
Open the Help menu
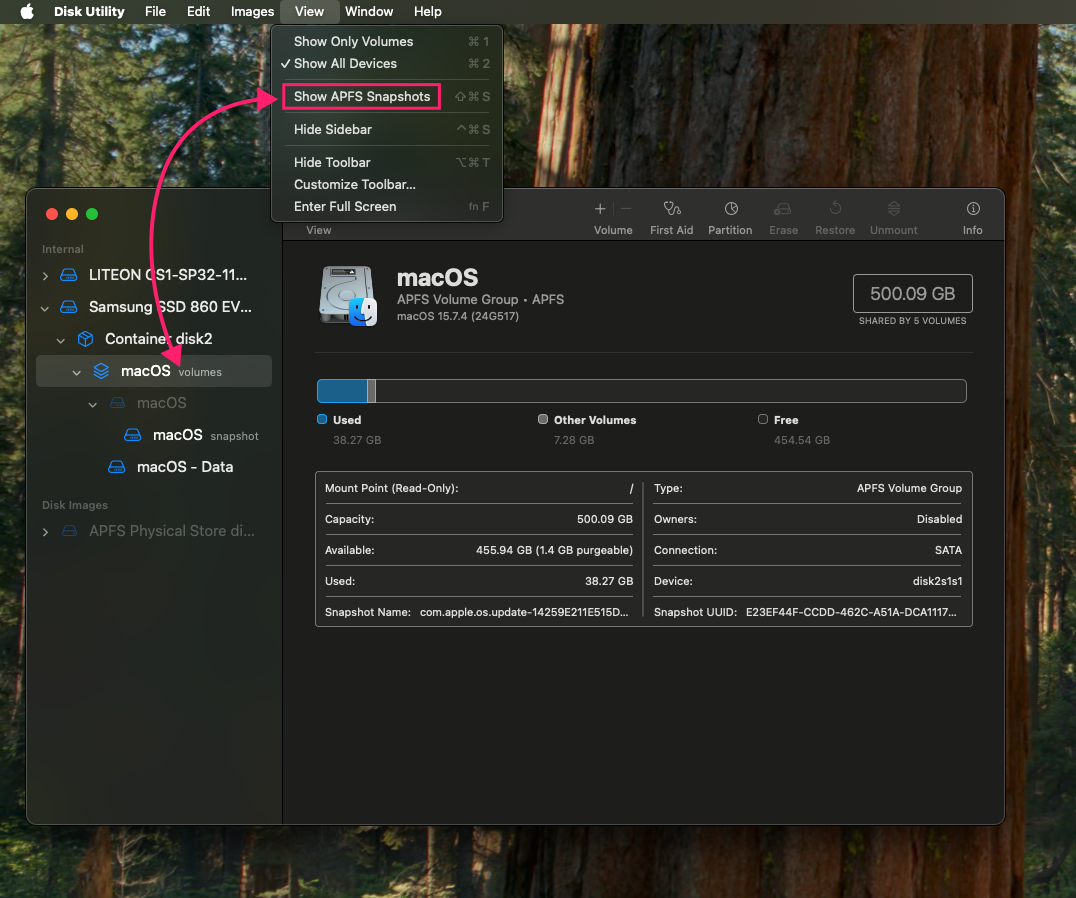point(428,12)
